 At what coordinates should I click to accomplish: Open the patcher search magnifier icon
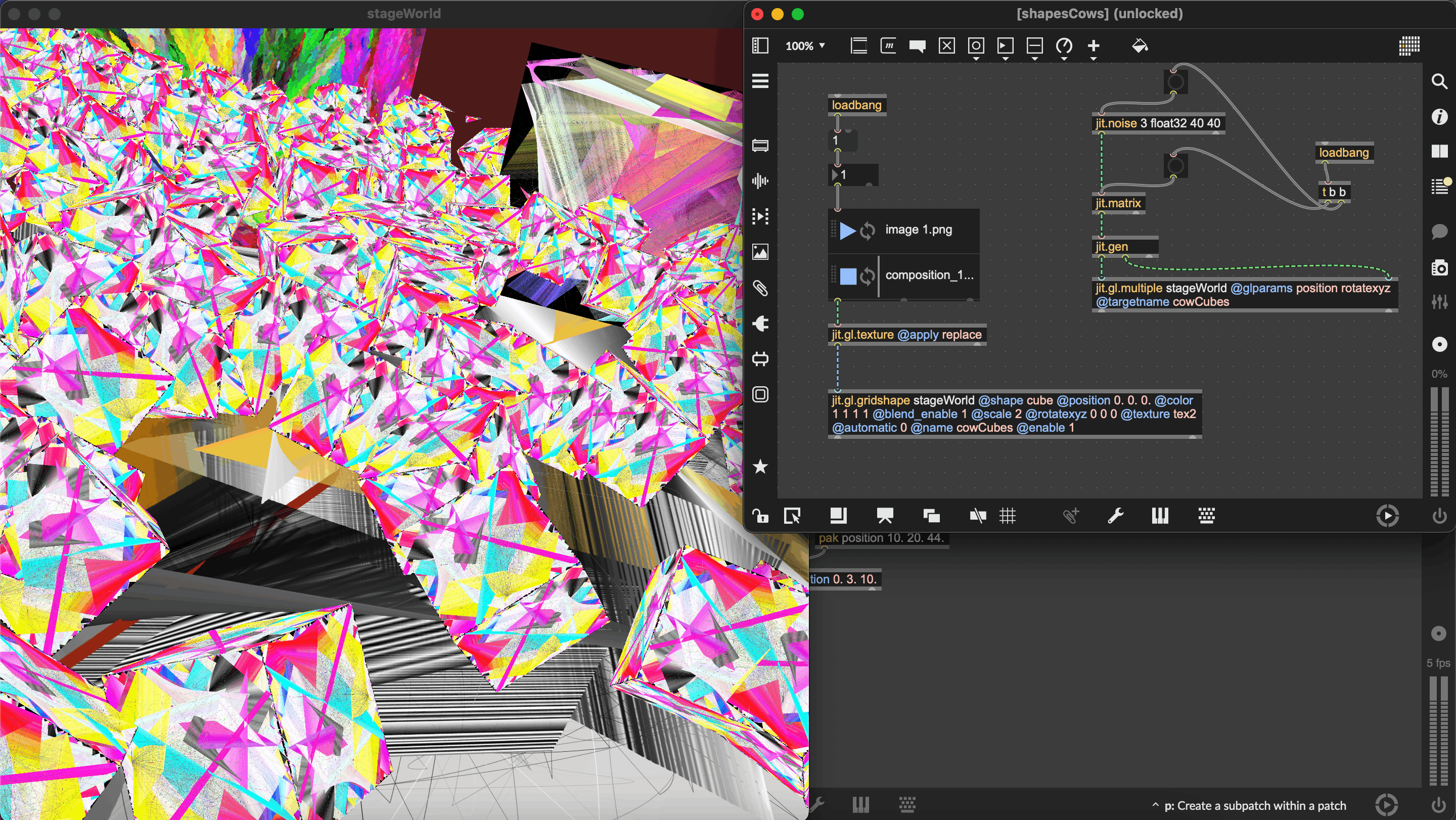point(1439,82)
